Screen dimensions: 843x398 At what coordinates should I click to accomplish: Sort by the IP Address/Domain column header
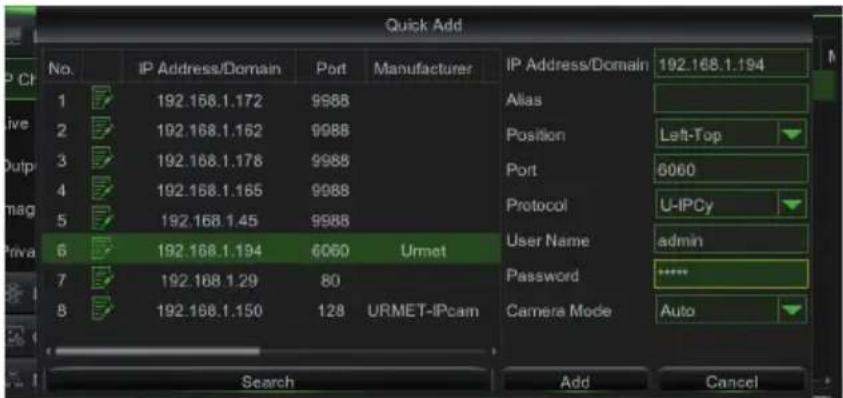click(210, 69)
